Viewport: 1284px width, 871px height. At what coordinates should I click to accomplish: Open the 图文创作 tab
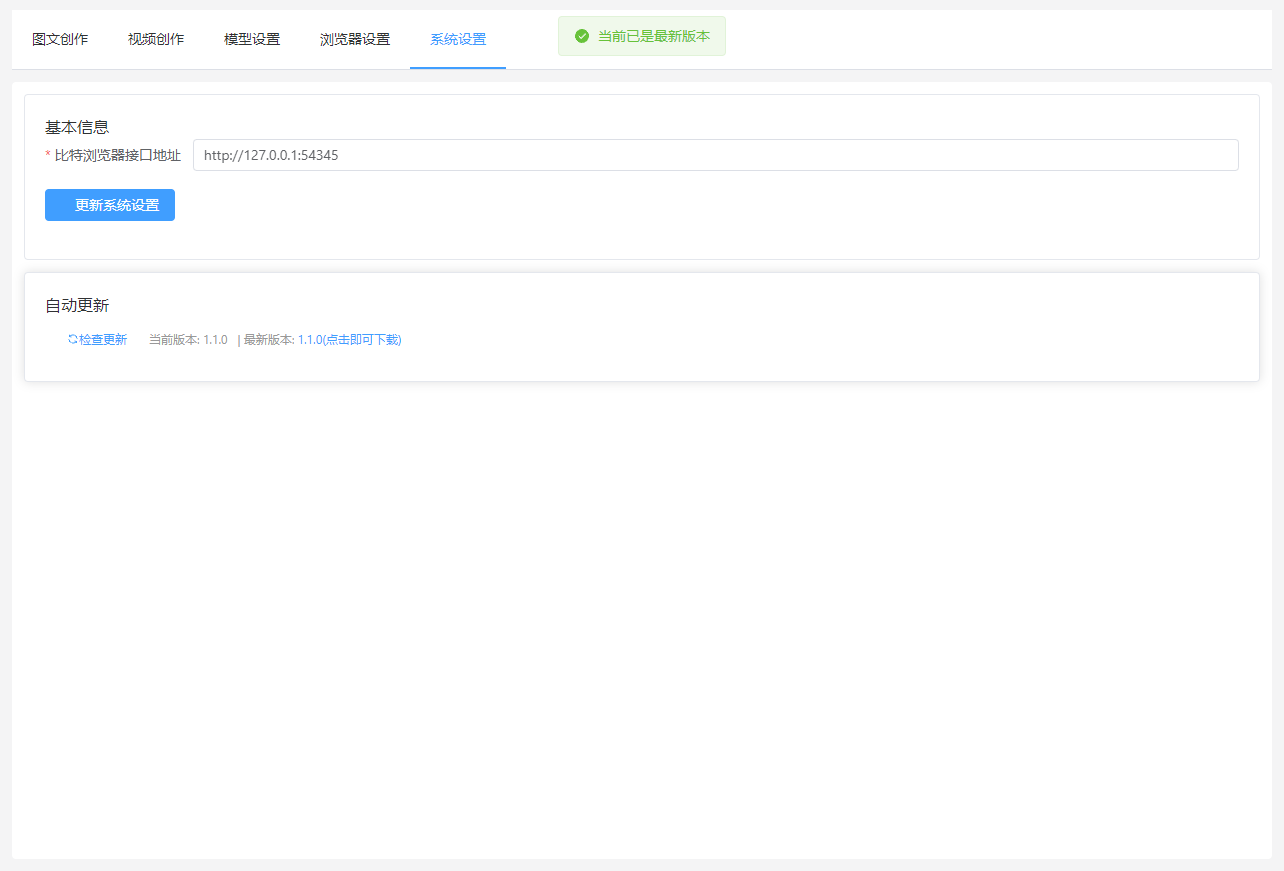coord(60,40)
